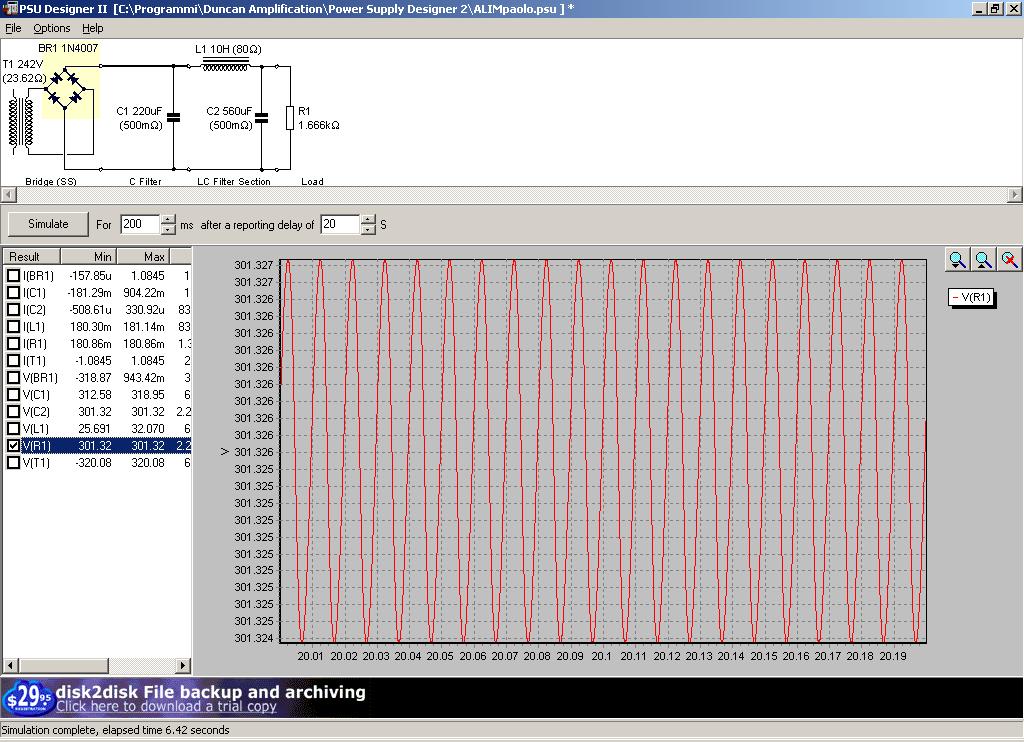
Task: Select the L1 inductor coil symbol
Action: pos(225,64)
